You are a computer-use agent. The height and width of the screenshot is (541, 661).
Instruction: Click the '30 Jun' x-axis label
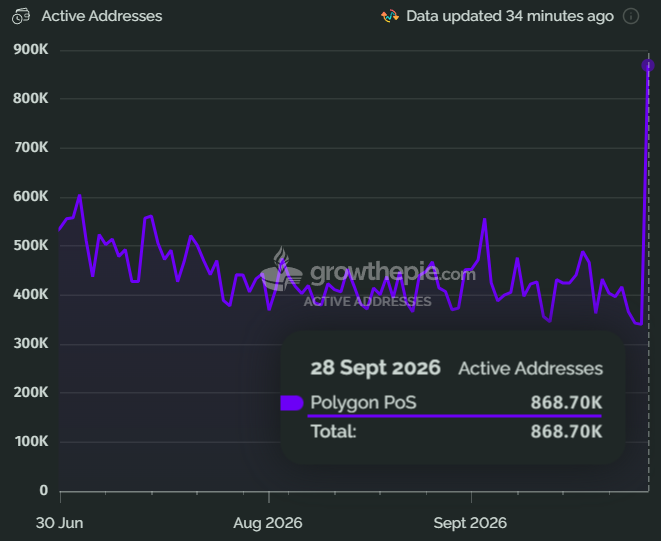point(59,523)
